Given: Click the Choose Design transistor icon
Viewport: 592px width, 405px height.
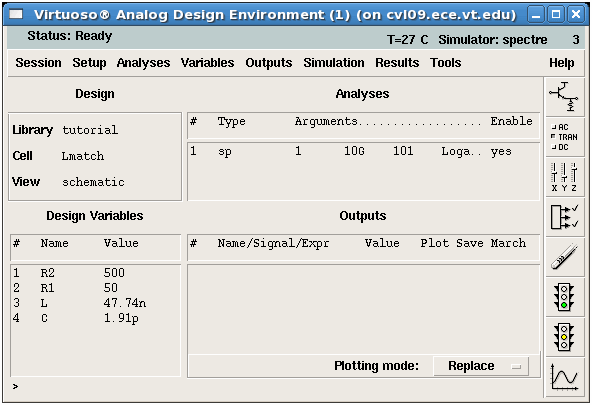Looking at the screenshot, I should [564, 97].
